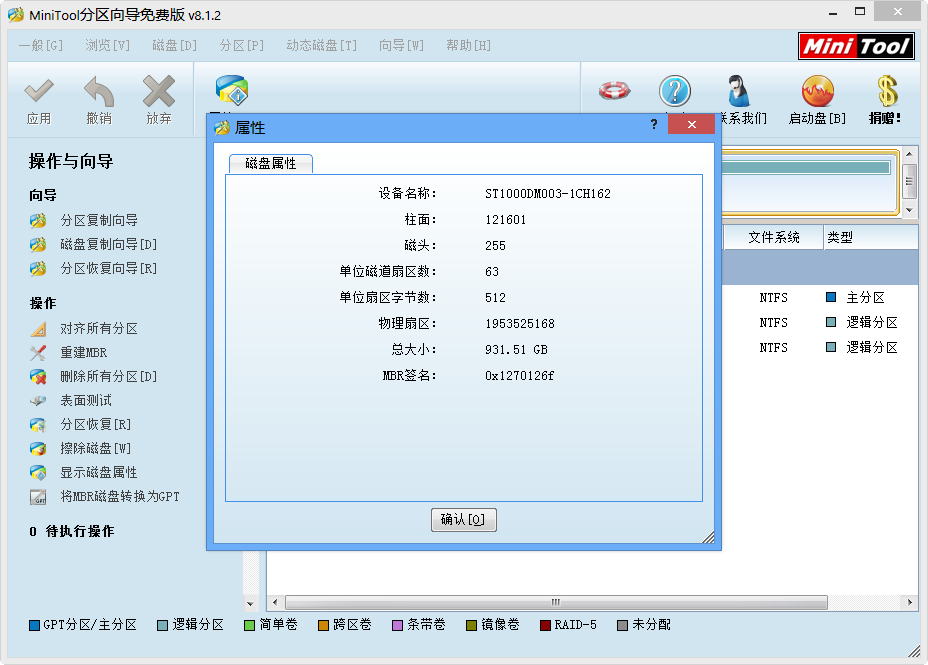Viewport: 928px width, 665px height.
Task: Click the 0 pending operations (待执行操作) label
Action: click(x=72, y=531)
